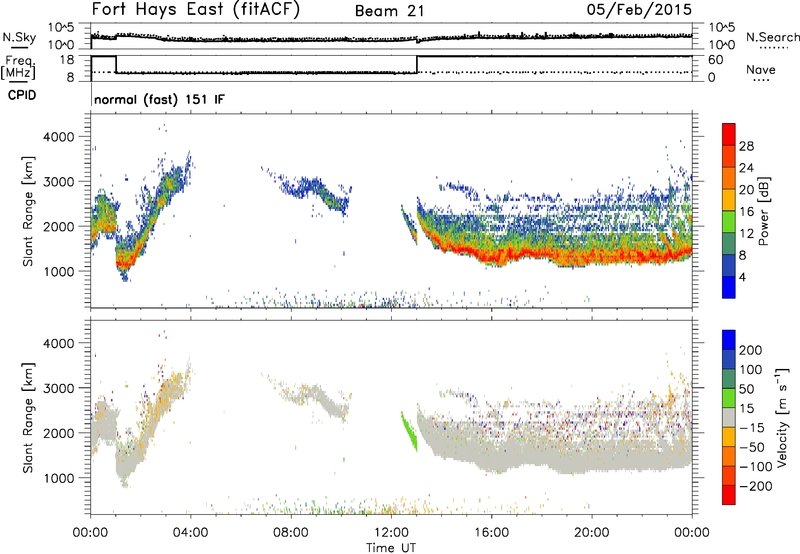
Task: Click the 'Freq. [MHz]' axis label
Action: click(18, 67)
